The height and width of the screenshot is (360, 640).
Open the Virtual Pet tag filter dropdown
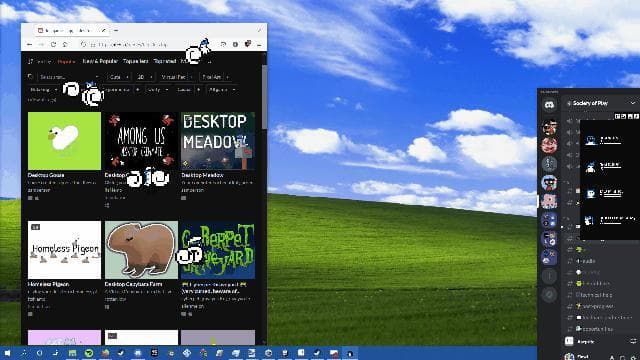coord(177,77)
